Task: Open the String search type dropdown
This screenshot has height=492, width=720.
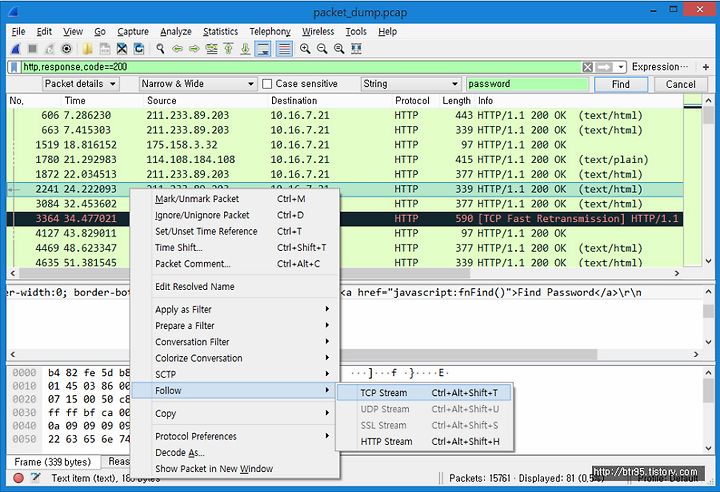Action: 411,84
